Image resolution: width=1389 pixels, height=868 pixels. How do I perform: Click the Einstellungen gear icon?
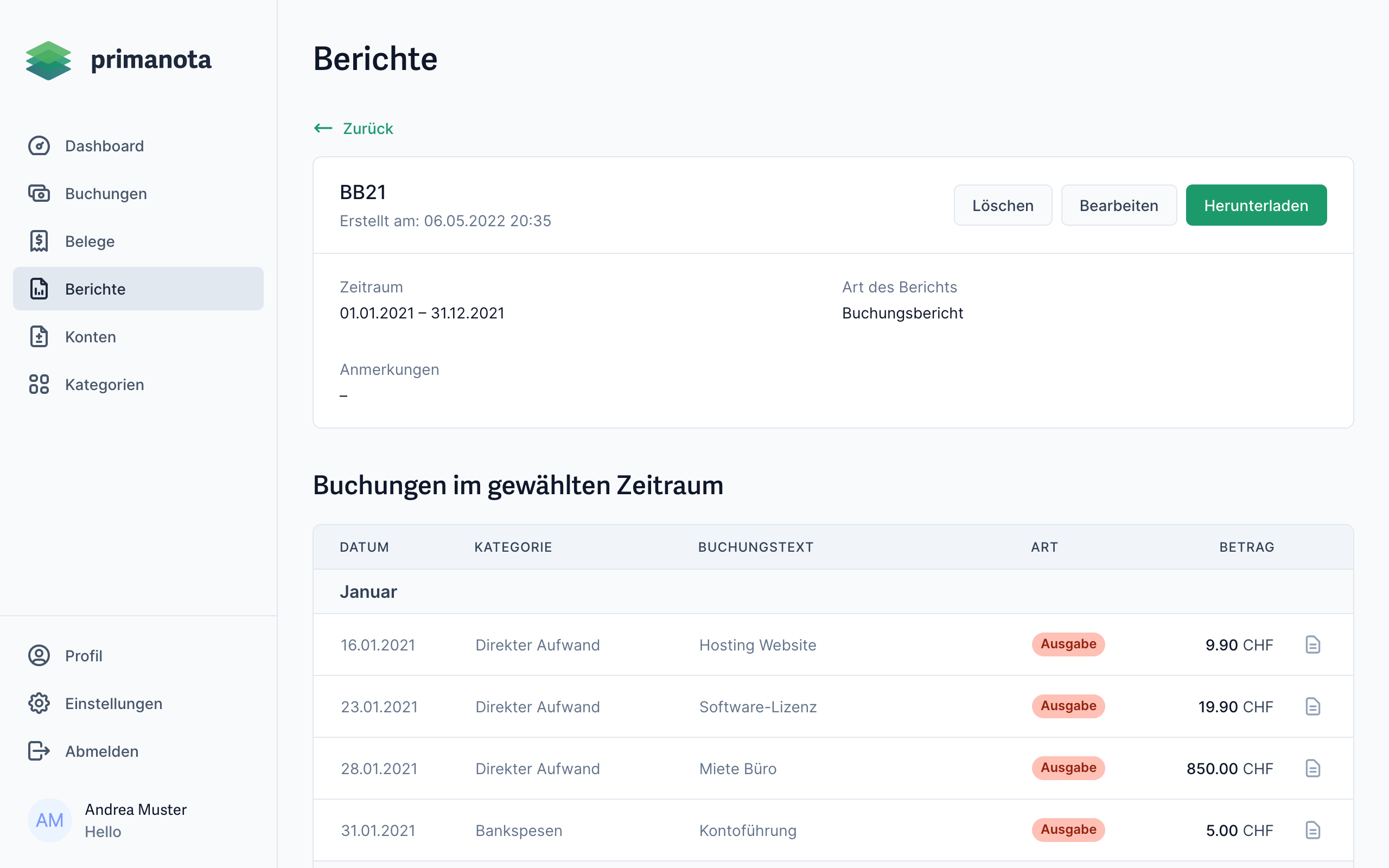(39, 703)
